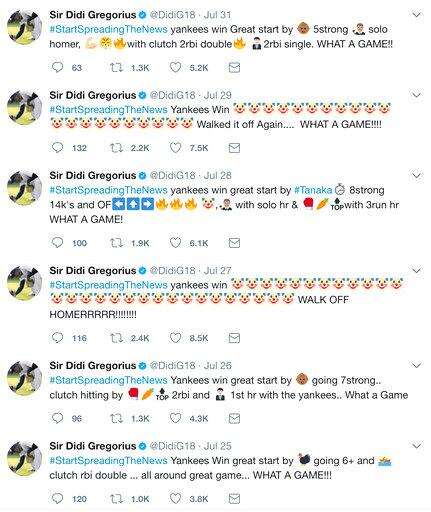
Task: Open more options for Jul 31 tweet
Action: (x=416, y=15)
